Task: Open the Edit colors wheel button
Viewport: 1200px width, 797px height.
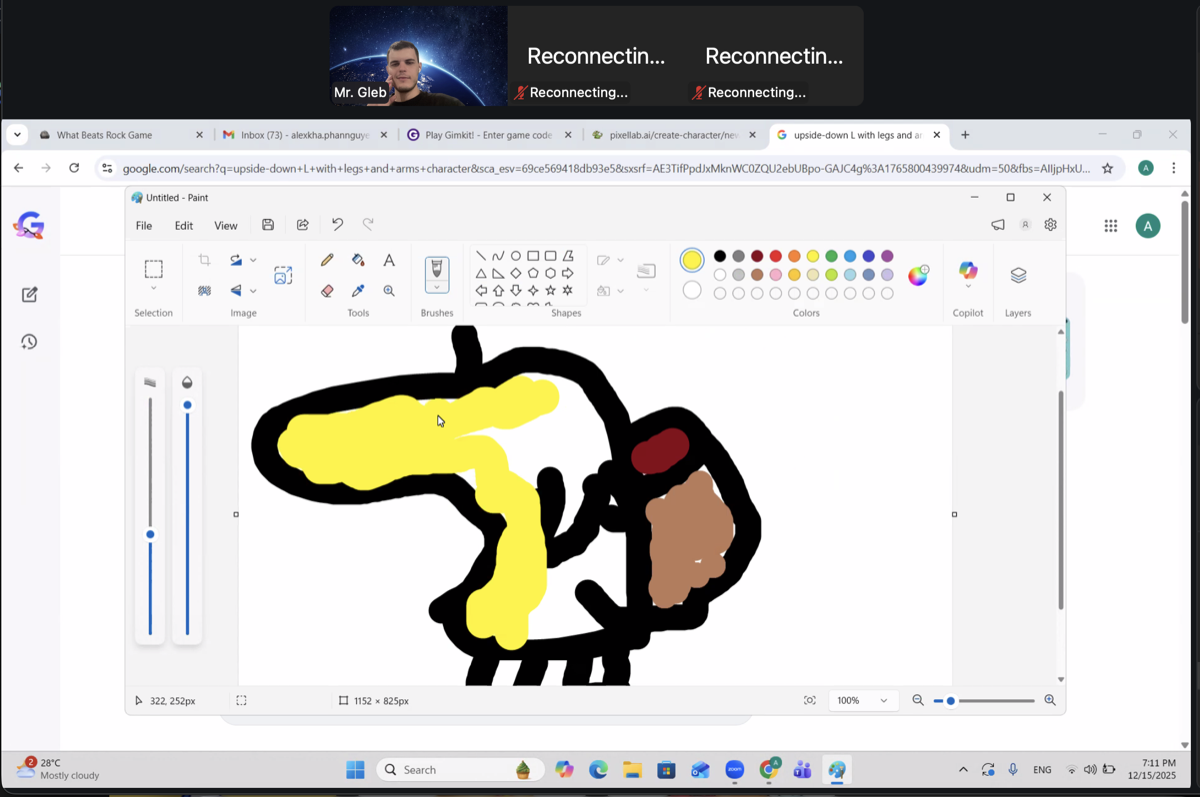Action: point(918,276)
